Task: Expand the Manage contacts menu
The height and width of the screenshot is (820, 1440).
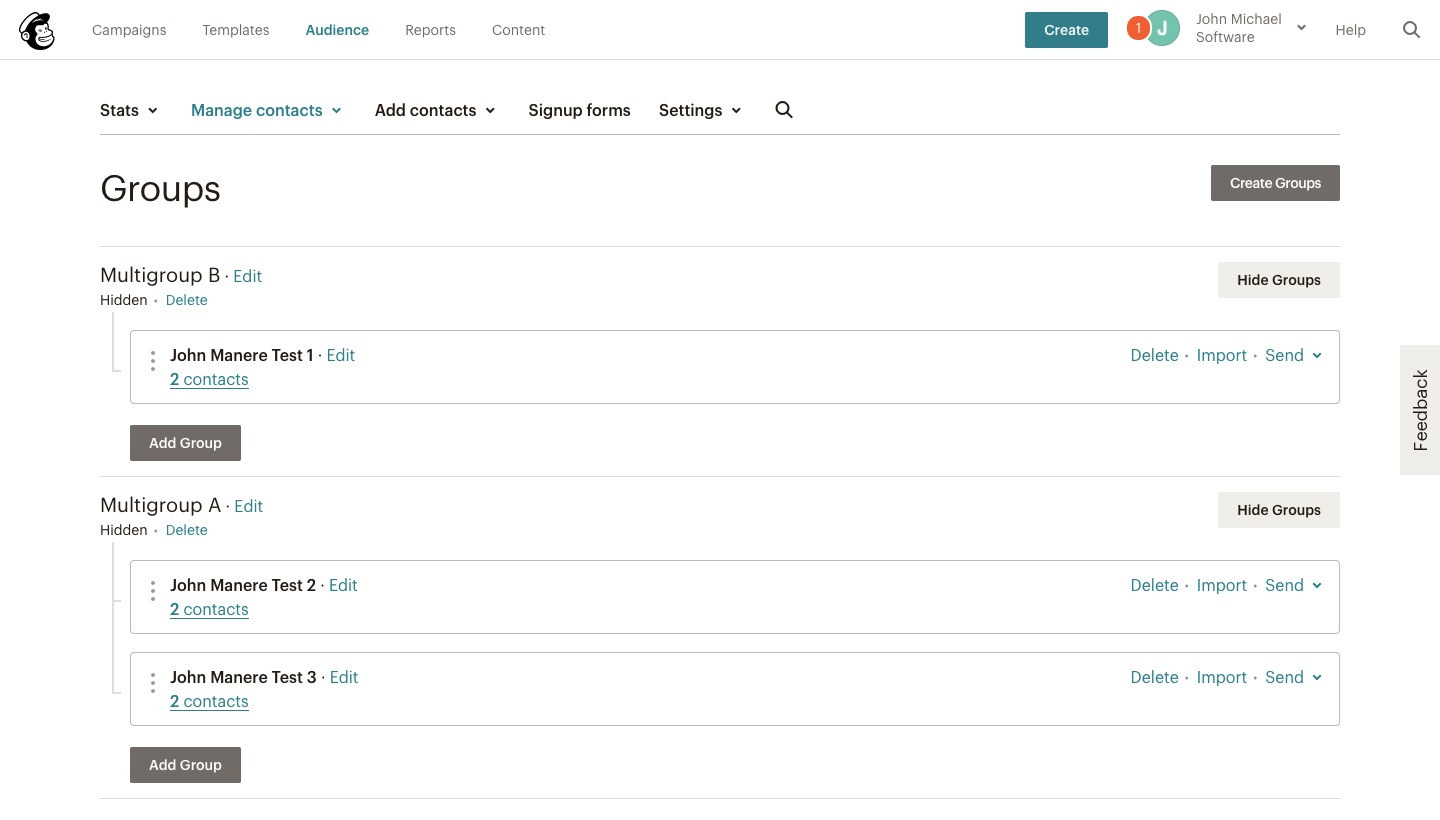Action: [266, 110]
